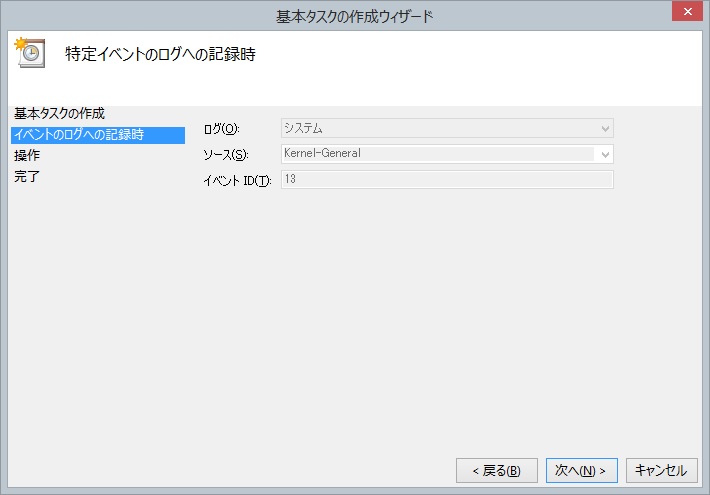This screenshot has height=495, width=710.
Task: Click the Kernel-General text in the source field
Action: click(322, 153)
